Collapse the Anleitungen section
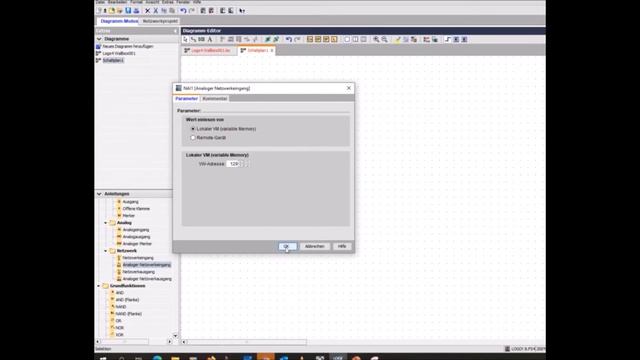The height and width of the screenshot is (360, 640). (99, 194)
